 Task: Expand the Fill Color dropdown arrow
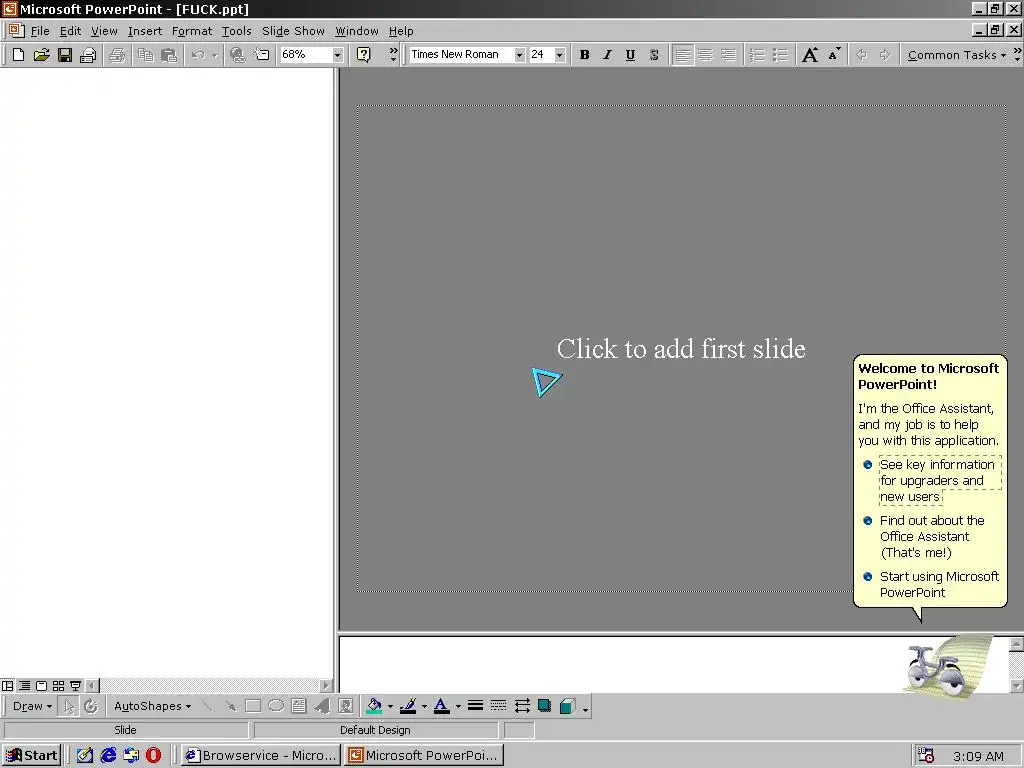(391, 706)
